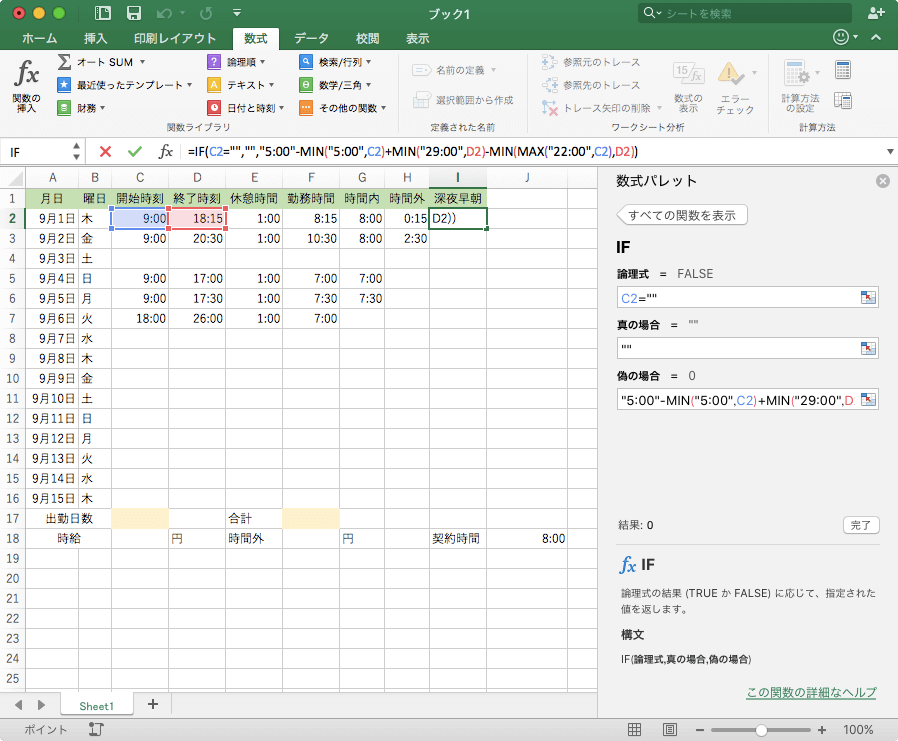This screenshot has height=741, width=898.
Task: Click the Recently Used star icon
Action: pyautogui.click(x=64, y=85)
